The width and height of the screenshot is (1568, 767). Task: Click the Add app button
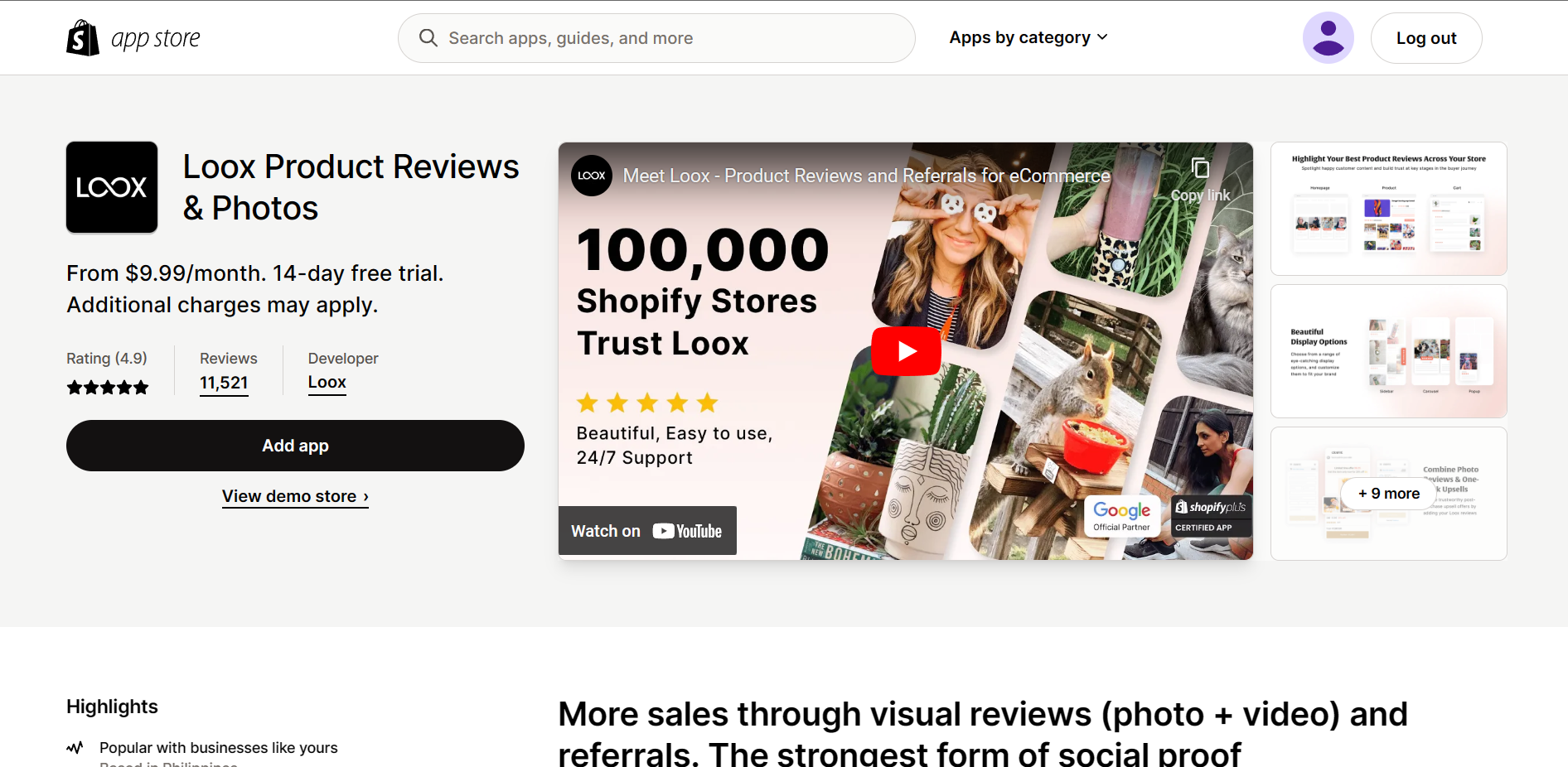[x=295, y=446]
